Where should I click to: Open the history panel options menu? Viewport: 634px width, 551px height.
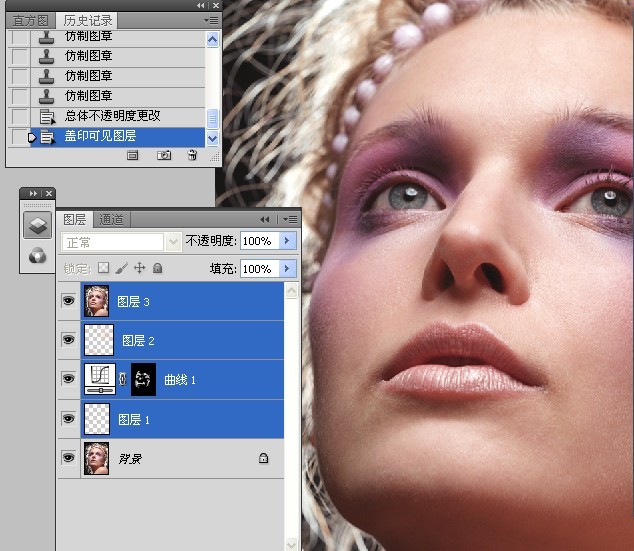[211, 21]
